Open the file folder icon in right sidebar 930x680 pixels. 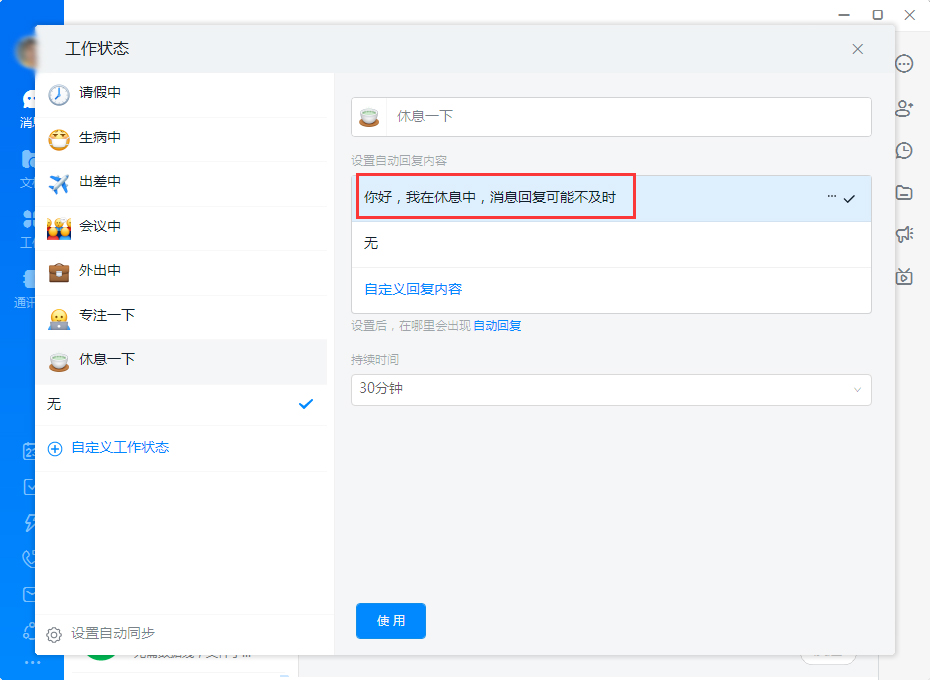(x=904, y=192)
